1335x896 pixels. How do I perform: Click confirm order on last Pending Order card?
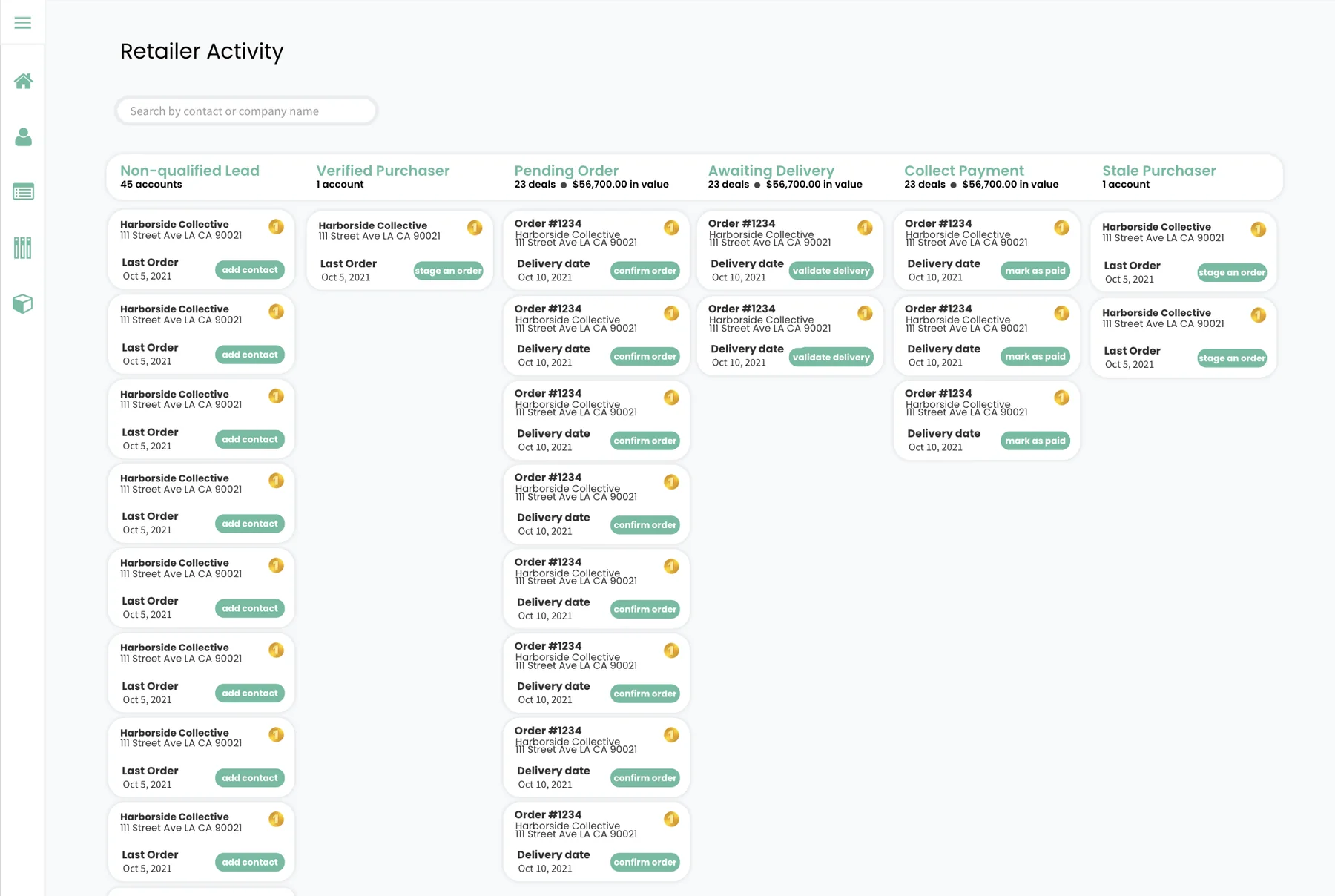coord(645,862)
